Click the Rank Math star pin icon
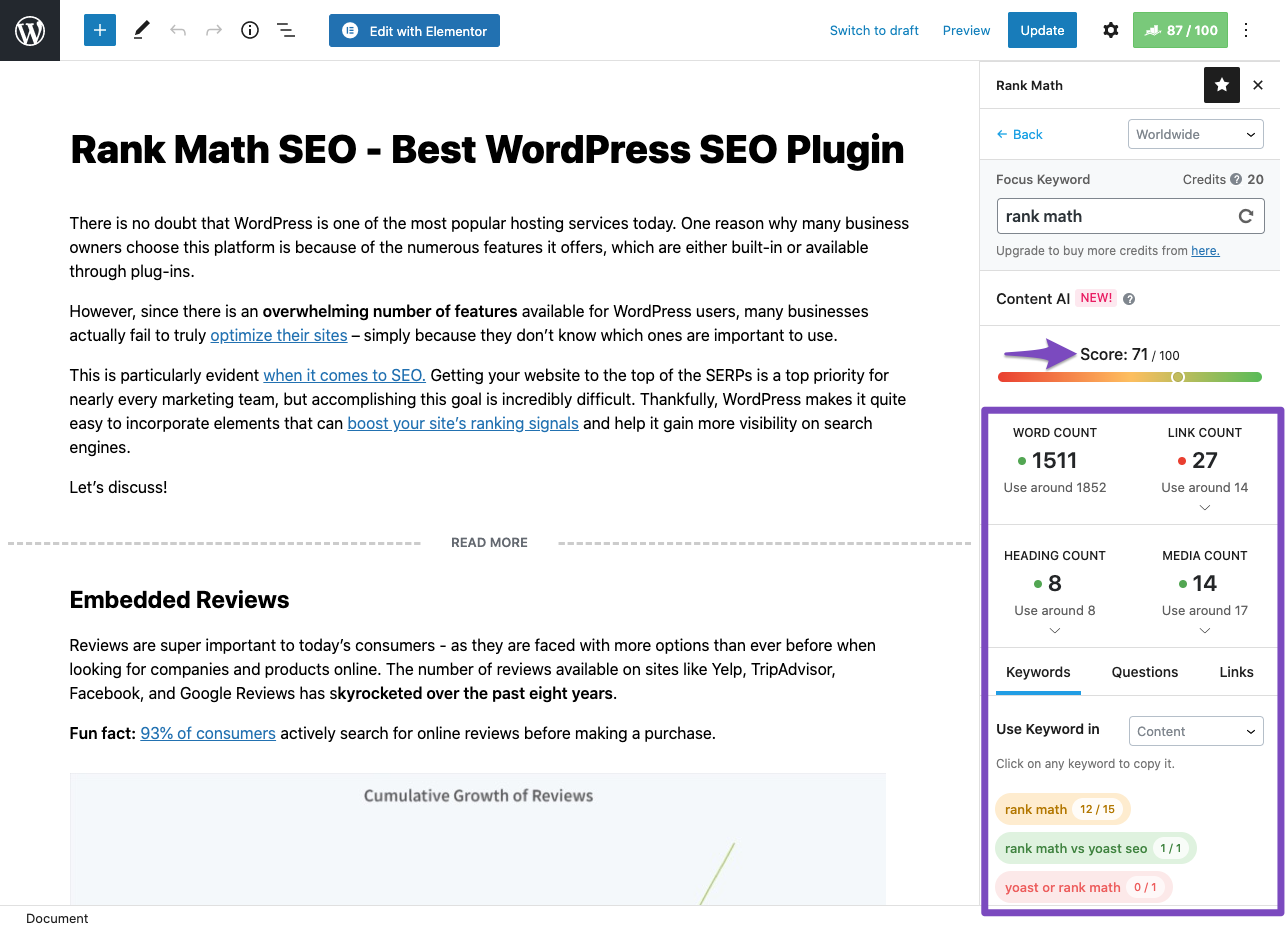Viewport: 1285px width, 930px height. 1222,85
